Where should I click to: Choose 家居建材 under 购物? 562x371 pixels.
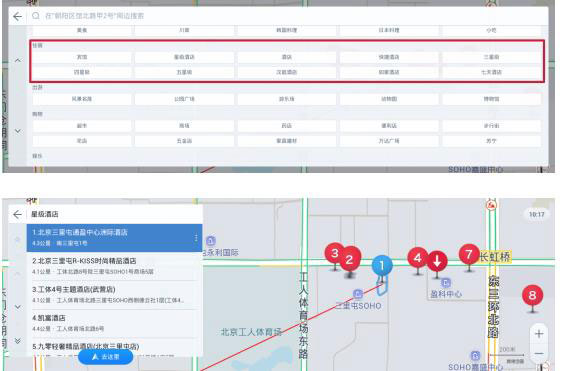click(x=287, y=141)
